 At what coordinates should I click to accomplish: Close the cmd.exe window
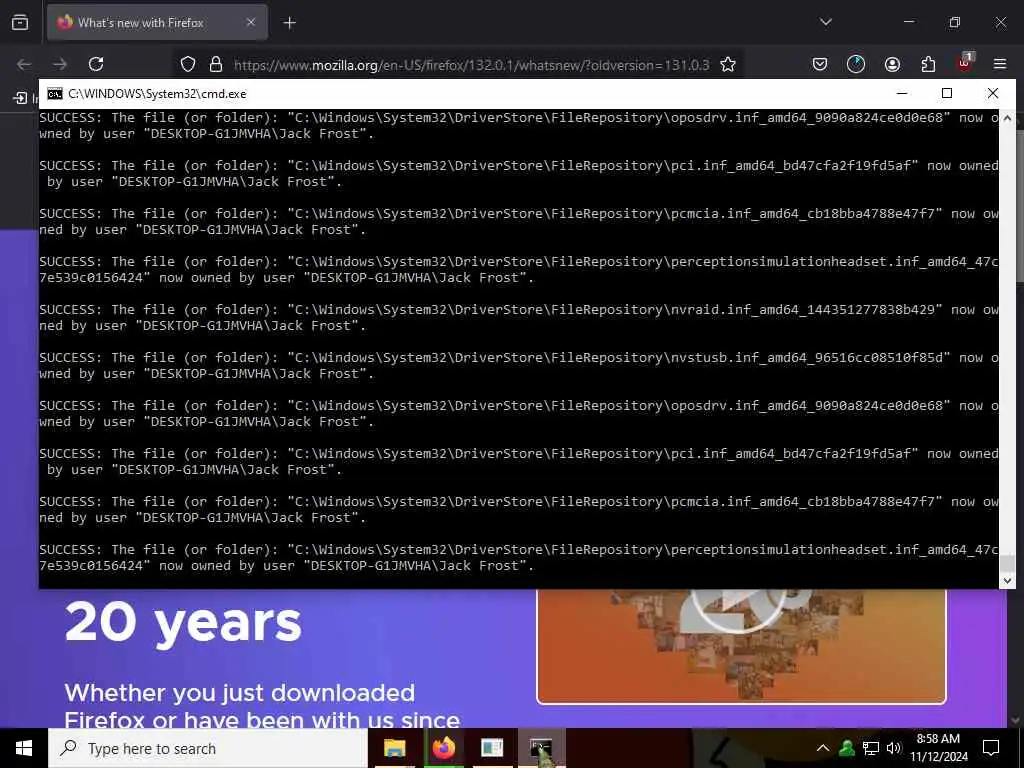pos(993,93)
